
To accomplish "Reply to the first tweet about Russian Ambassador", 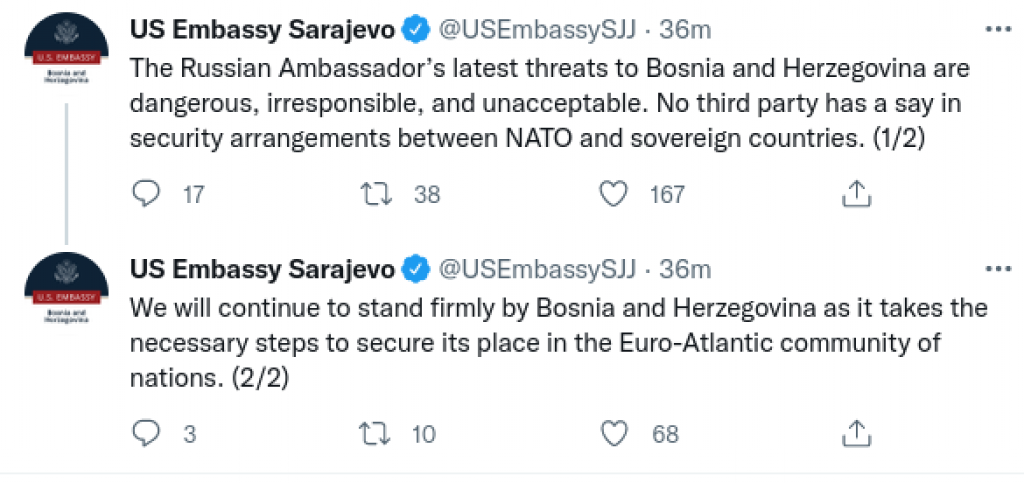I will click(146, 194).
